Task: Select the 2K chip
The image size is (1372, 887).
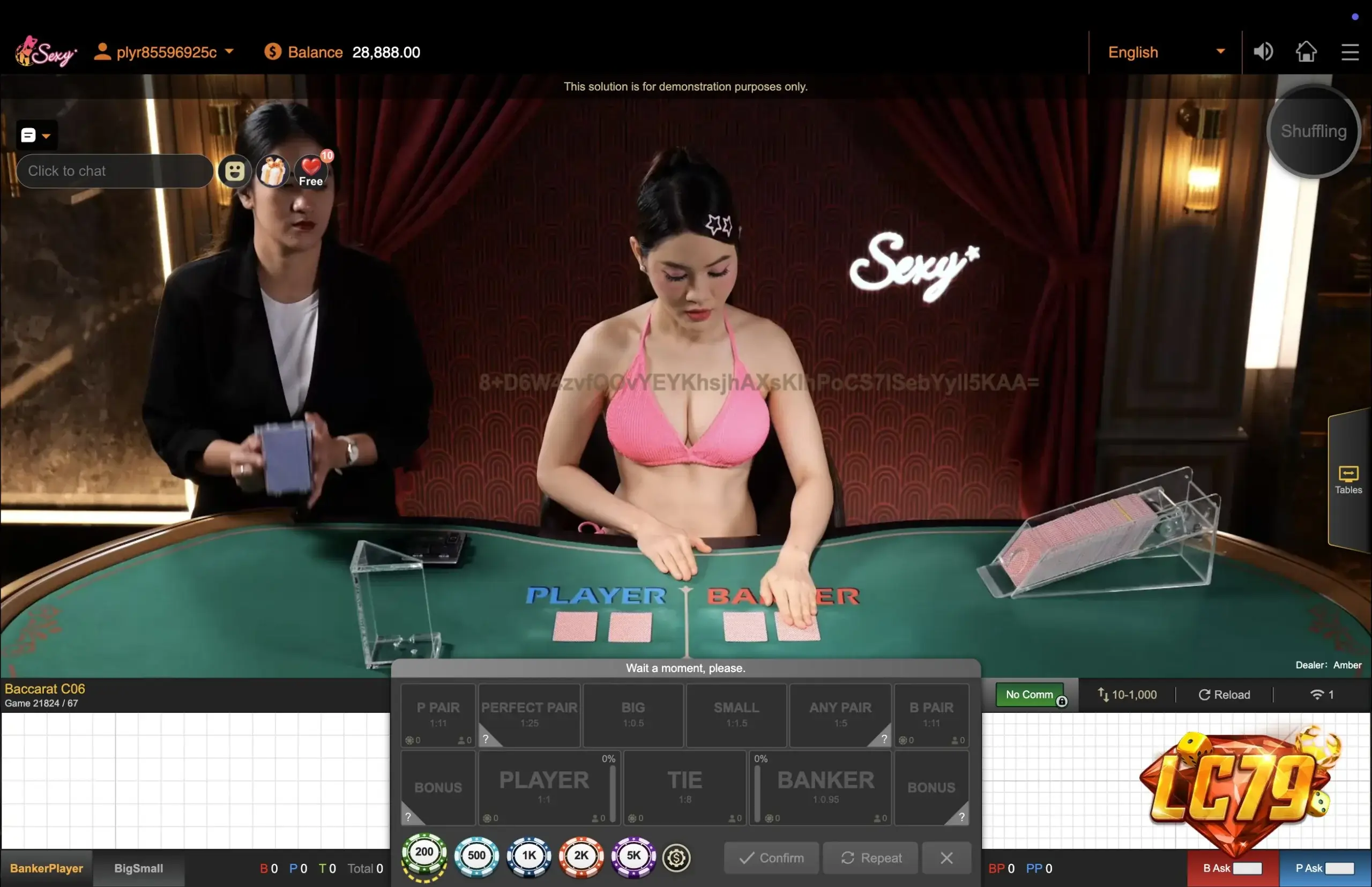Action: click(581, 857)
